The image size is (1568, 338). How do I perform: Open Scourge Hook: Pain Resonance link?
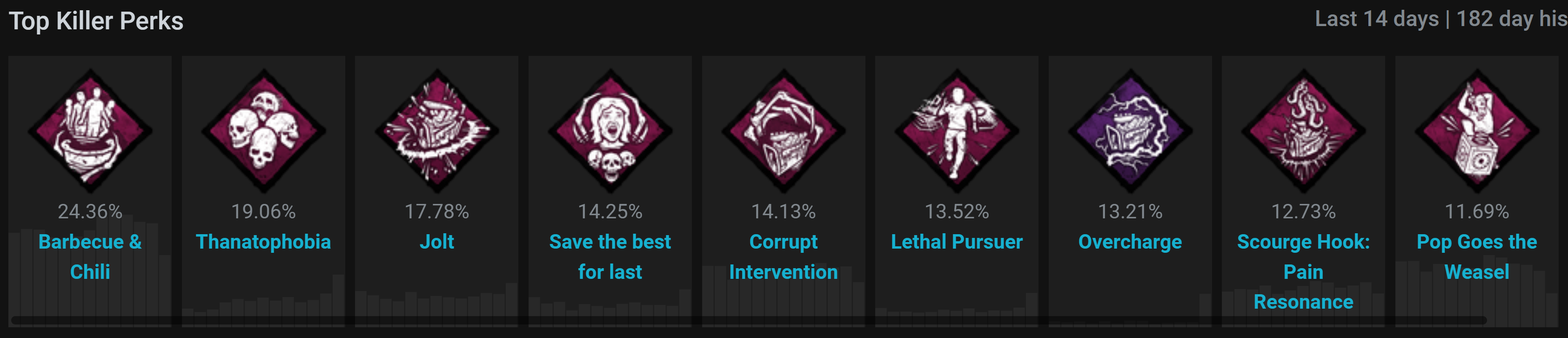(1303, 271)
